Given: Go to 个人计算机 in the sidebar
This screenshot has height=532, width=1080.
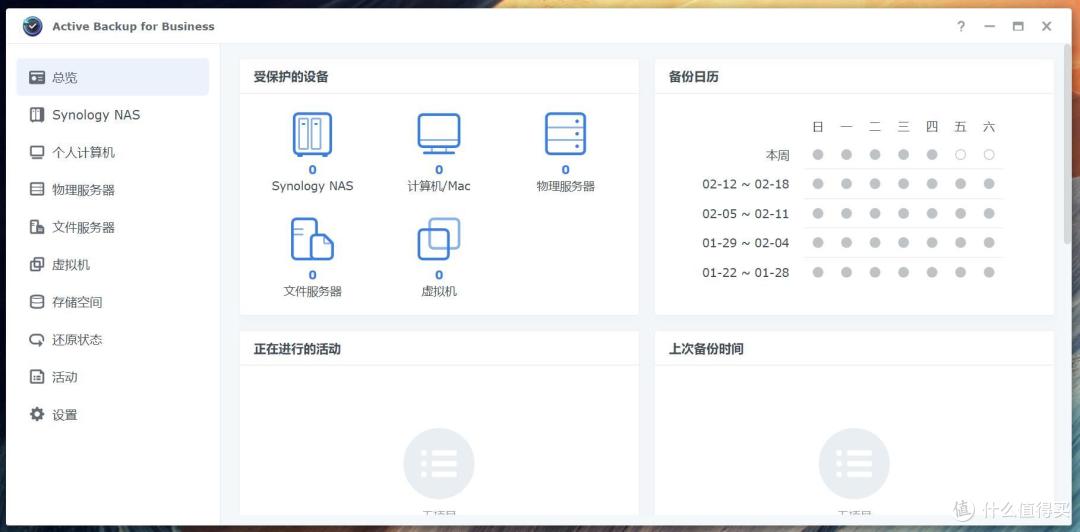Looking at the screenshot, I should click(x=112, y=152).
